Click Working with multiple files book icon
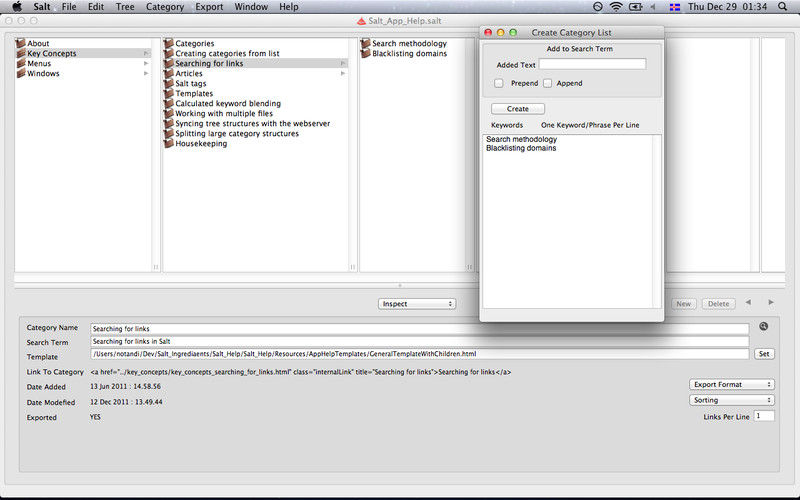The image size is (800, 500). pyautogui.click(x=168, y=113)
